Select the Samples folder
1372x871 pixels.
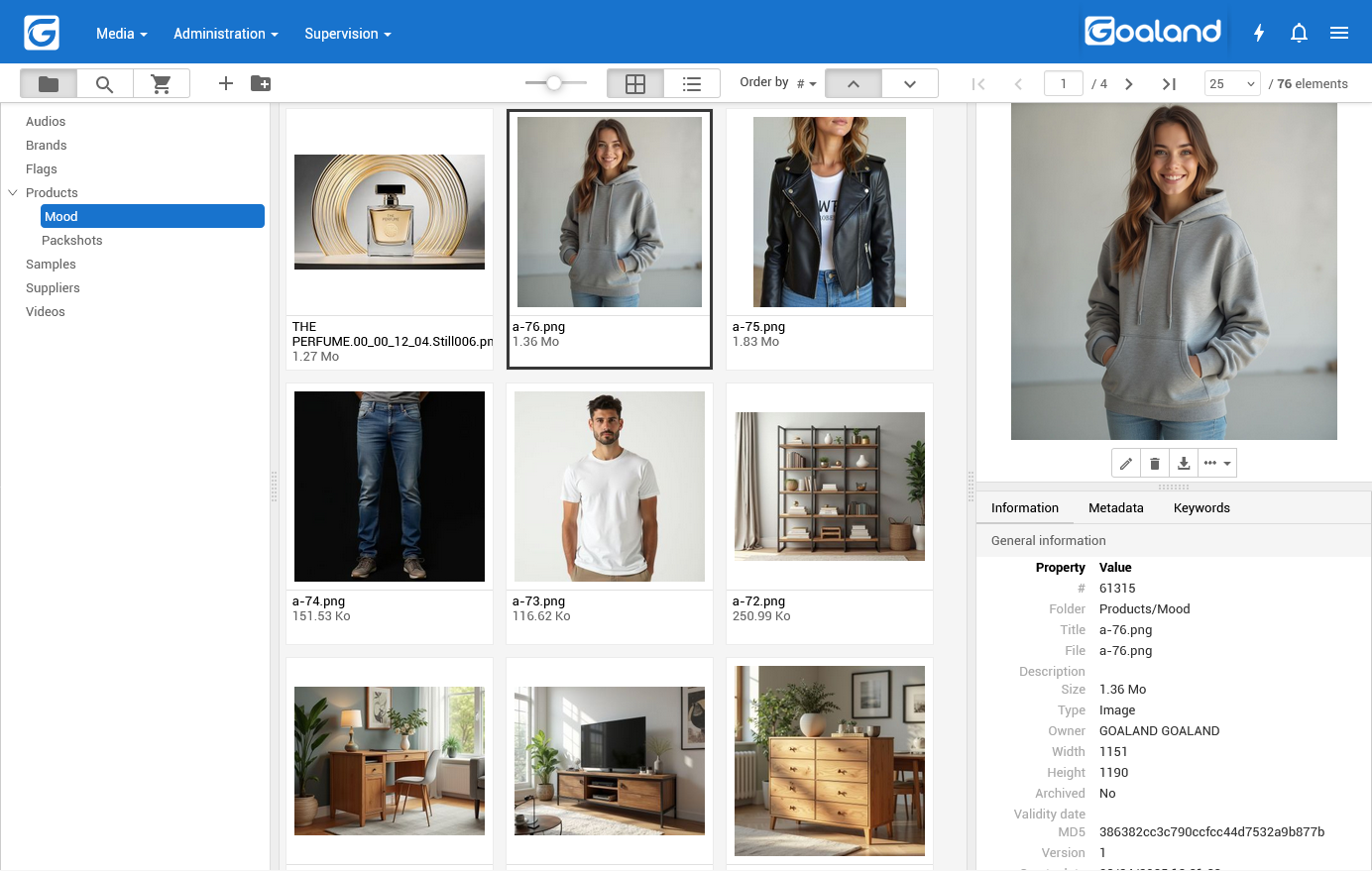(x=51, y=265)
